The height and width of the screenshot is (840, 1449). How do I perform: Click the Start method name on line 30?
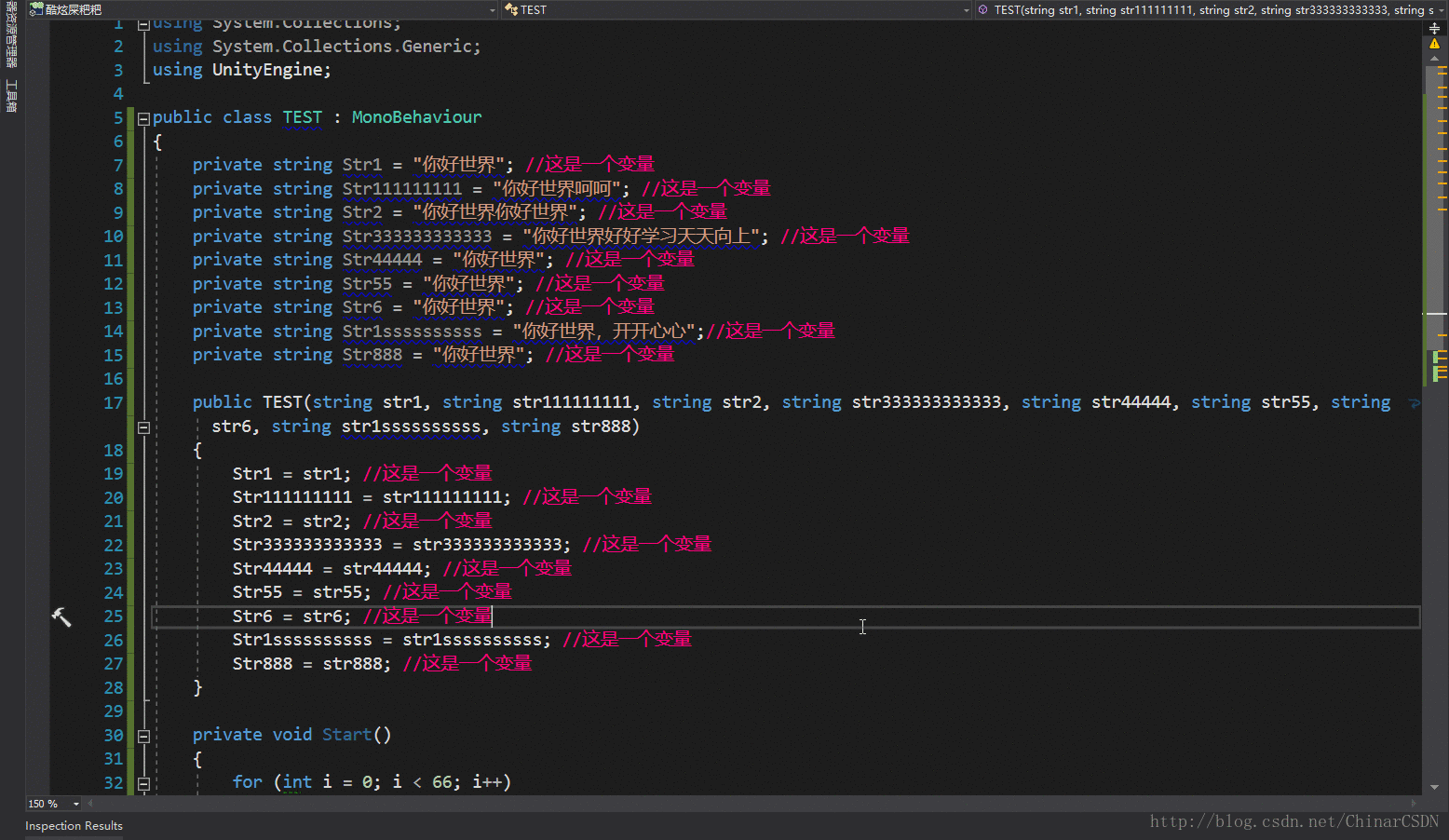coord(347,735)
